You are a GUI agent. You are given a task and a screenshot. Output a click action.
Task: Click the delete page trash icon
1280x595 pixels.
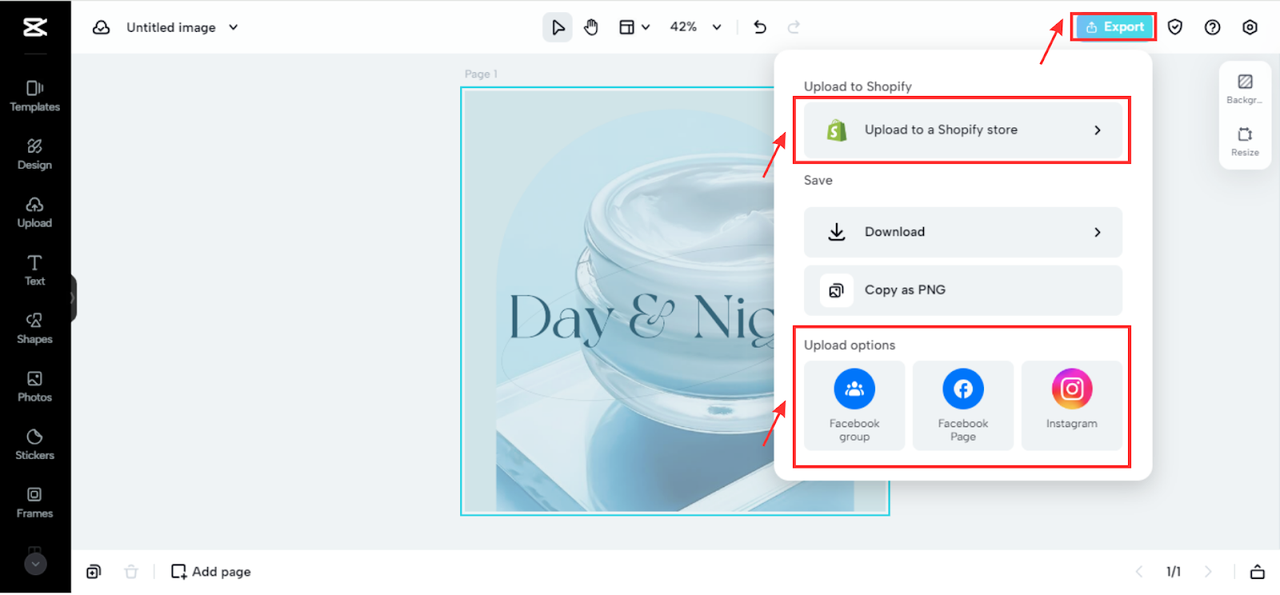coord(131,572)
